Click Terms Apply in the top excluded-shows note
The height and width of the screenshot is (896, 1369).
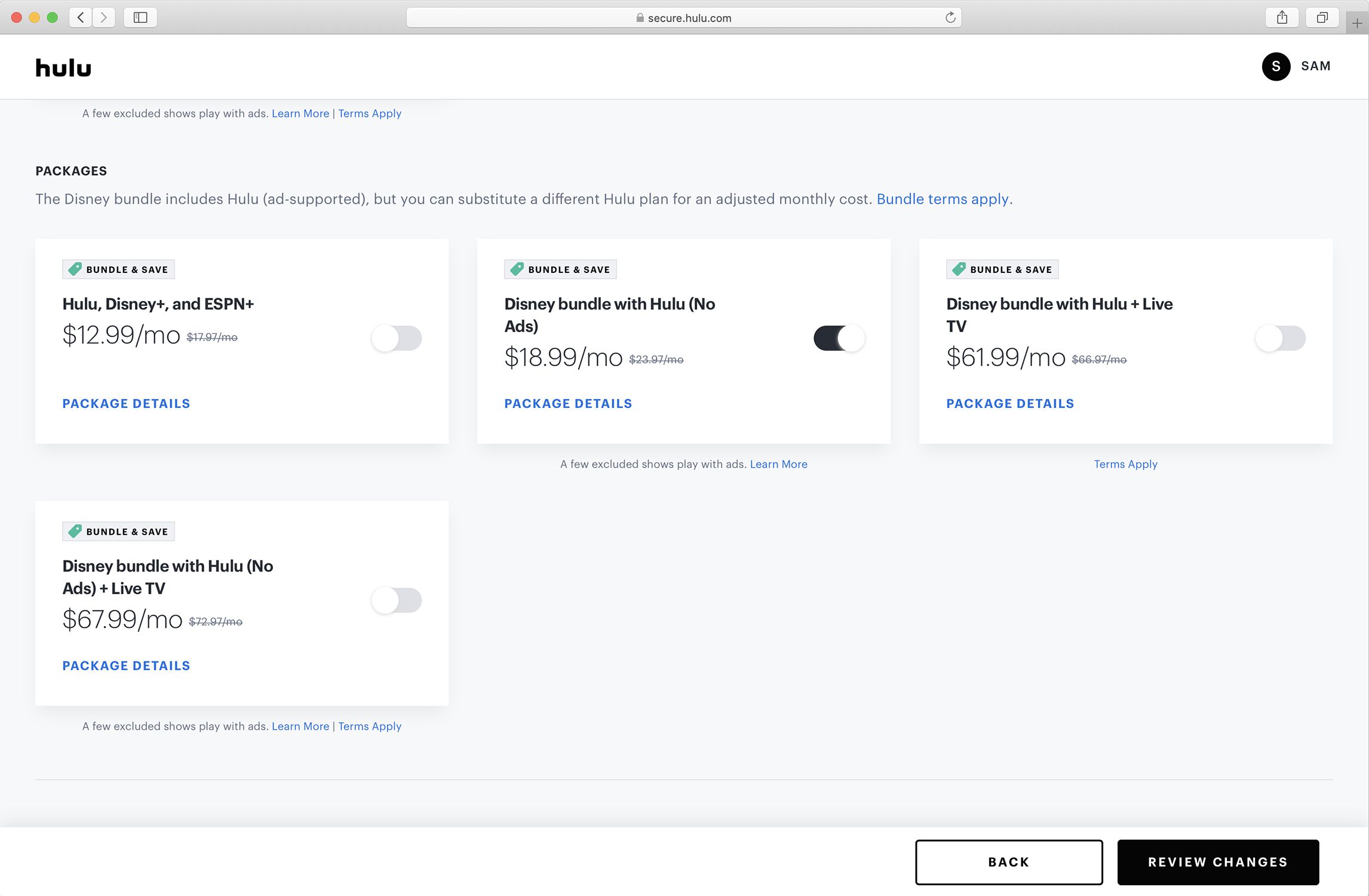(370, 113)
